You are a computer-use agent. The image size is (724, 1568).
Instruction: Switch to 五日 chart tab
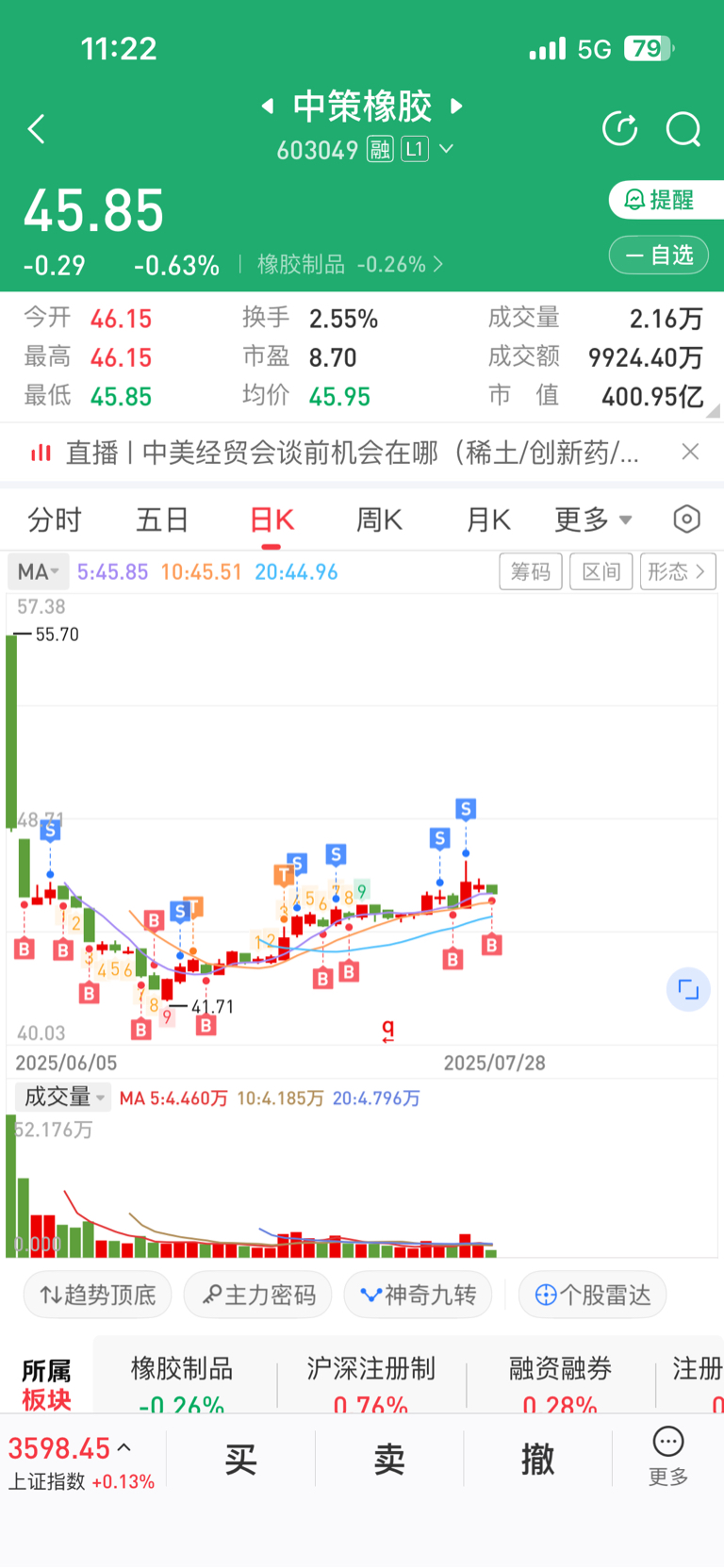(x=162, y=520)
